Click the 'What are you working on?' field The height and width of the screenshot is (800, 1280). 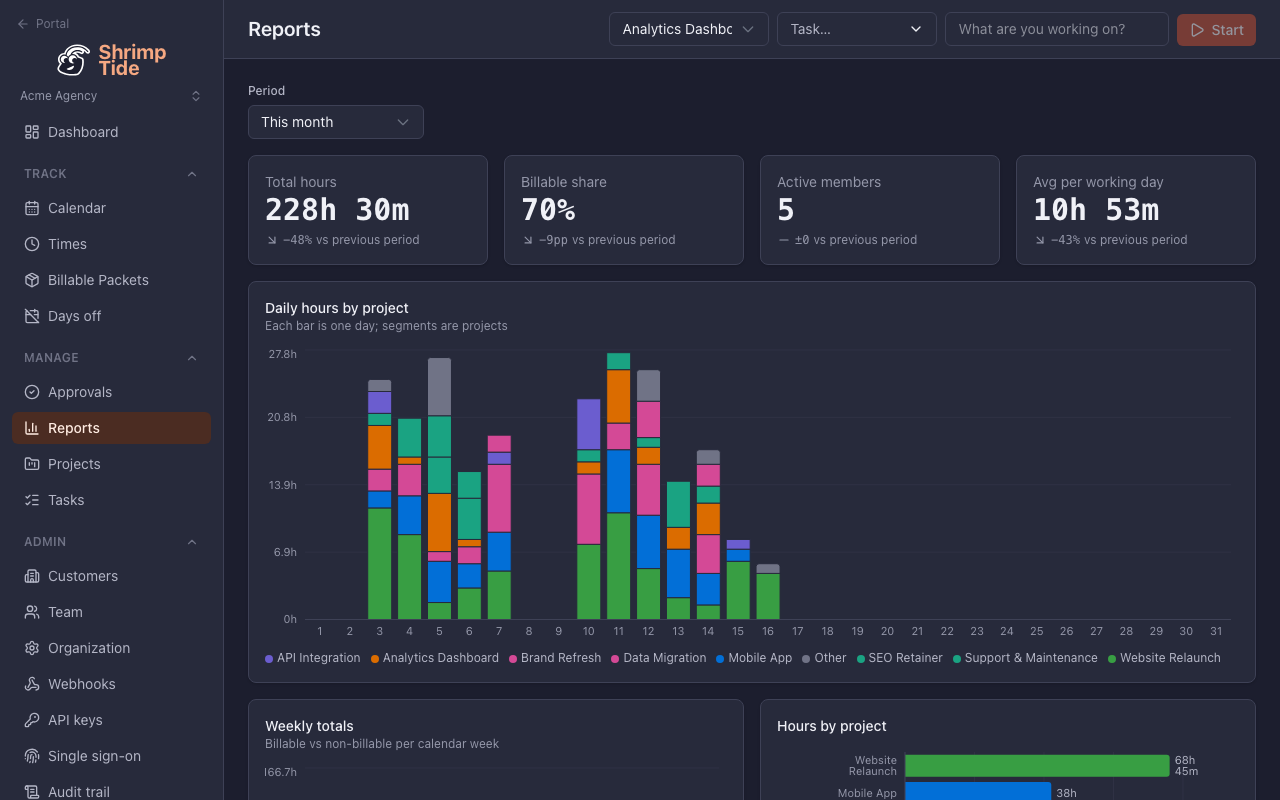click(1057, 29)
